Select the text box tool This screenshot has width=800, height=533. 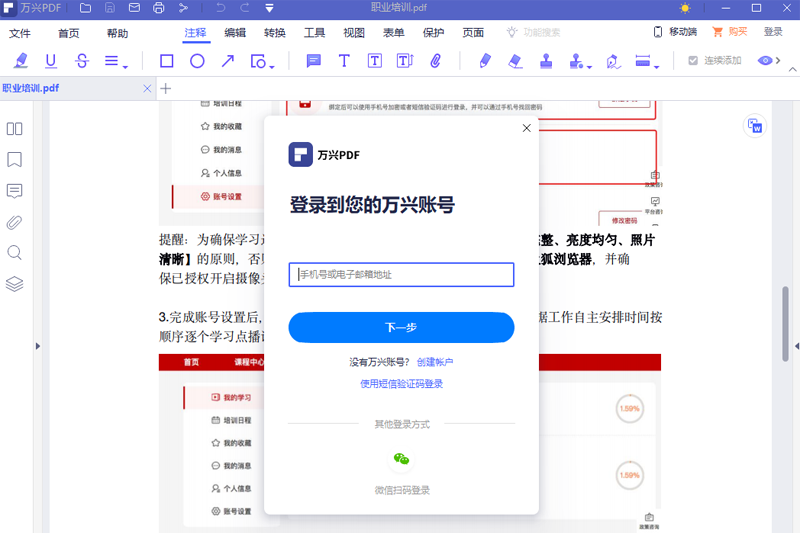click(374, 61)
